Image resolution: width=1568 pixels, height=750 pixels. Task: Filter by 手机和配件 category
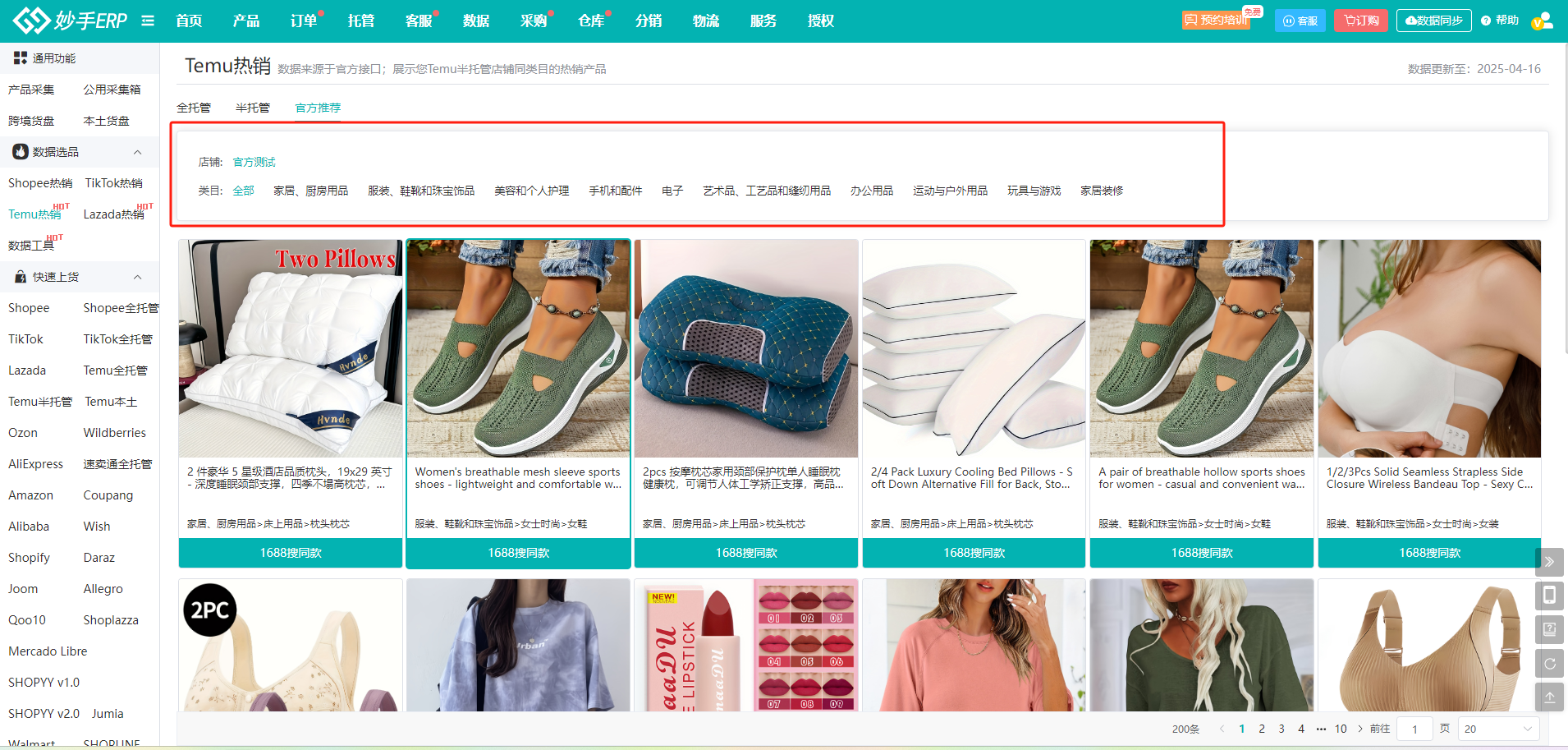[616, 191]
